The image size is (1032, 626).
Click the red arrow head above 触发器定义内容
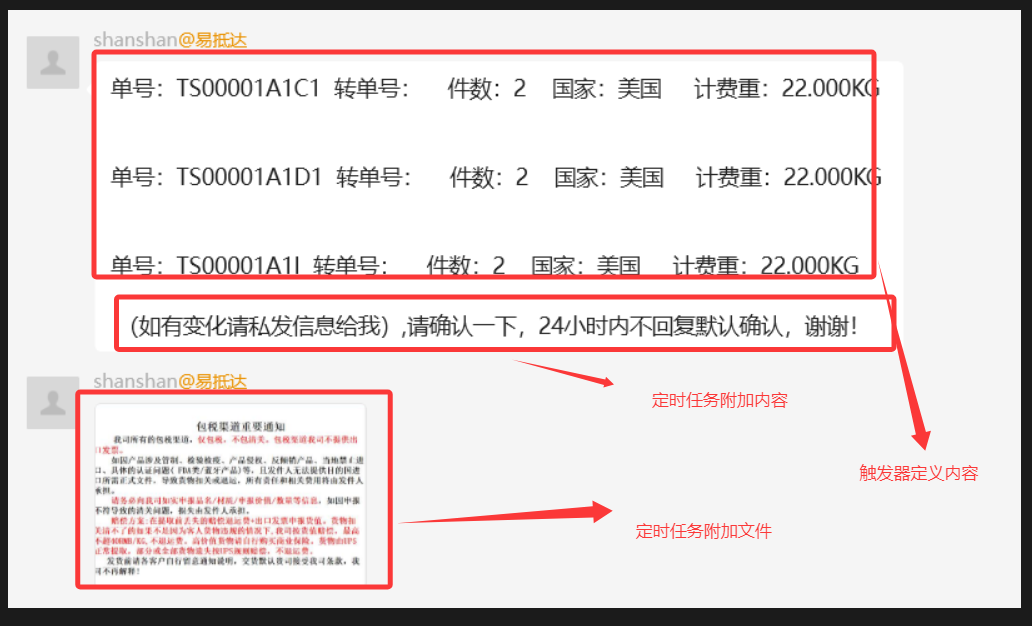click(919, 436)
